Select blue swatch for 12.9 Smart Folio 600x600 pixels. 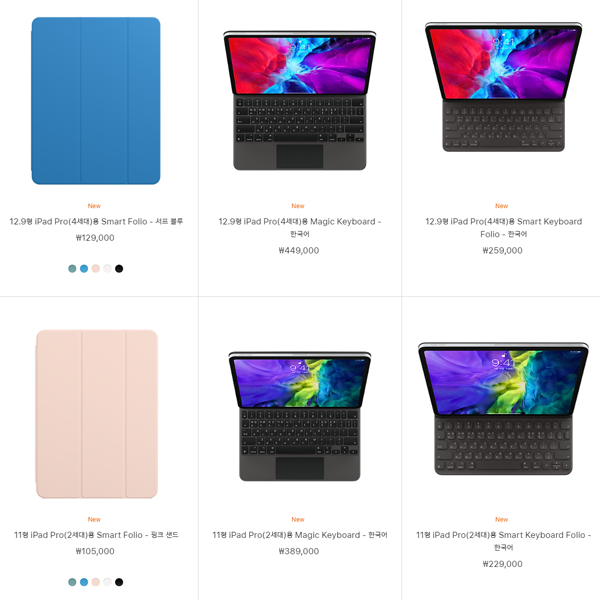pyautogui.click(x=84, y=269)
